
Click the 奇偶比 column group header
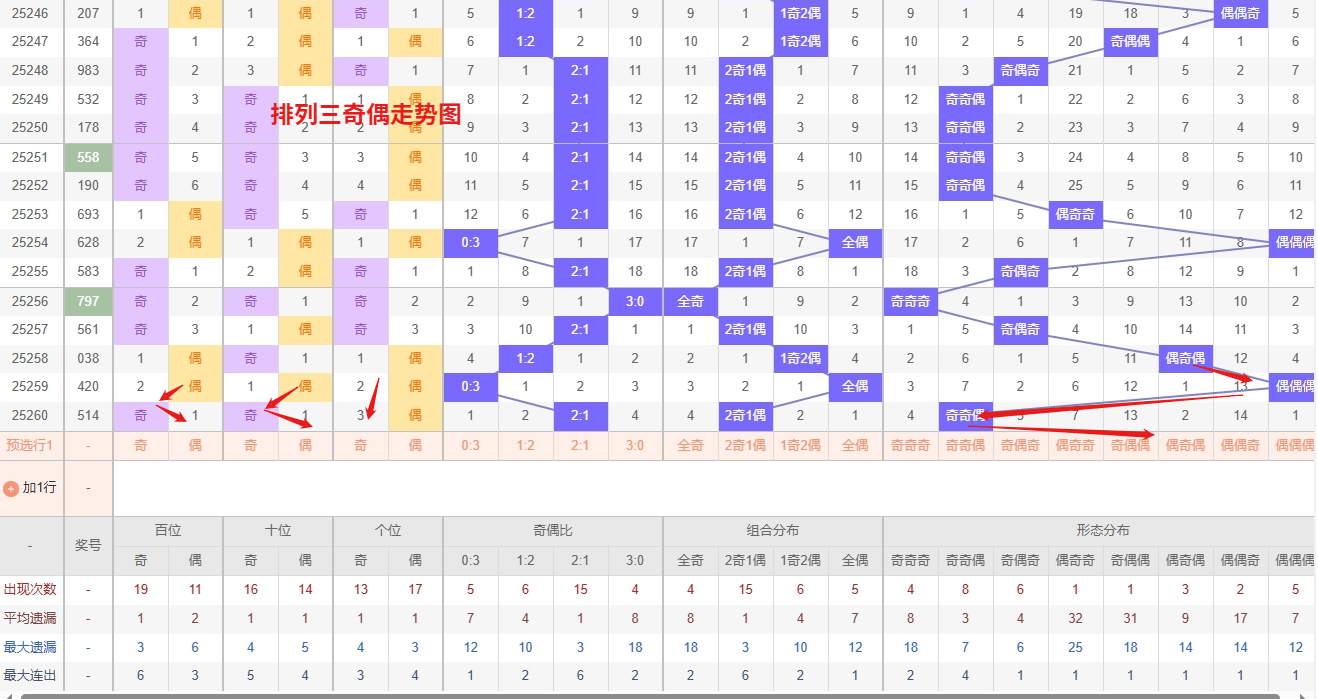tap(553, 531)
